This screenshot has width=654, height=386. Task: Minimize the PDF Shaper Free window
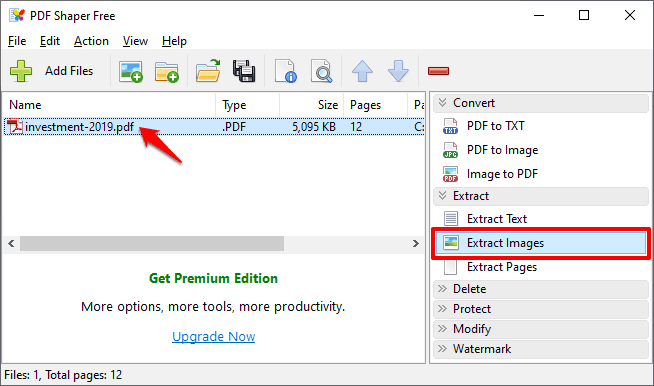coord(539,15)
